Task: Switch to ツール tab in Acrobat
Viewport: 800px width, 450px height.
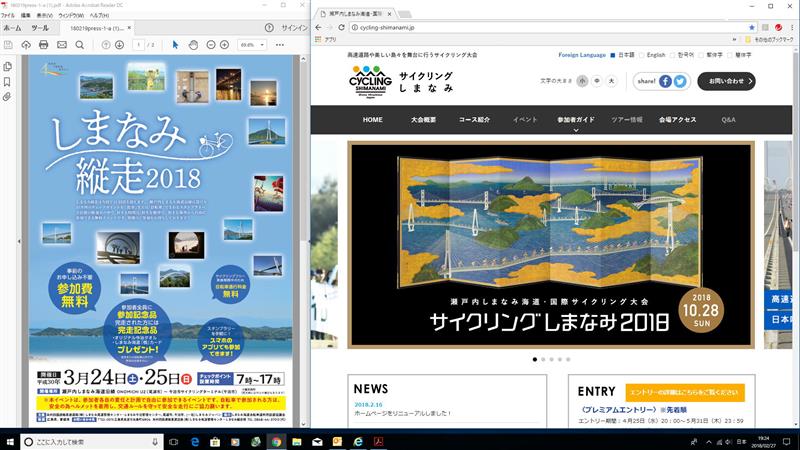Action: click(40, 28)
